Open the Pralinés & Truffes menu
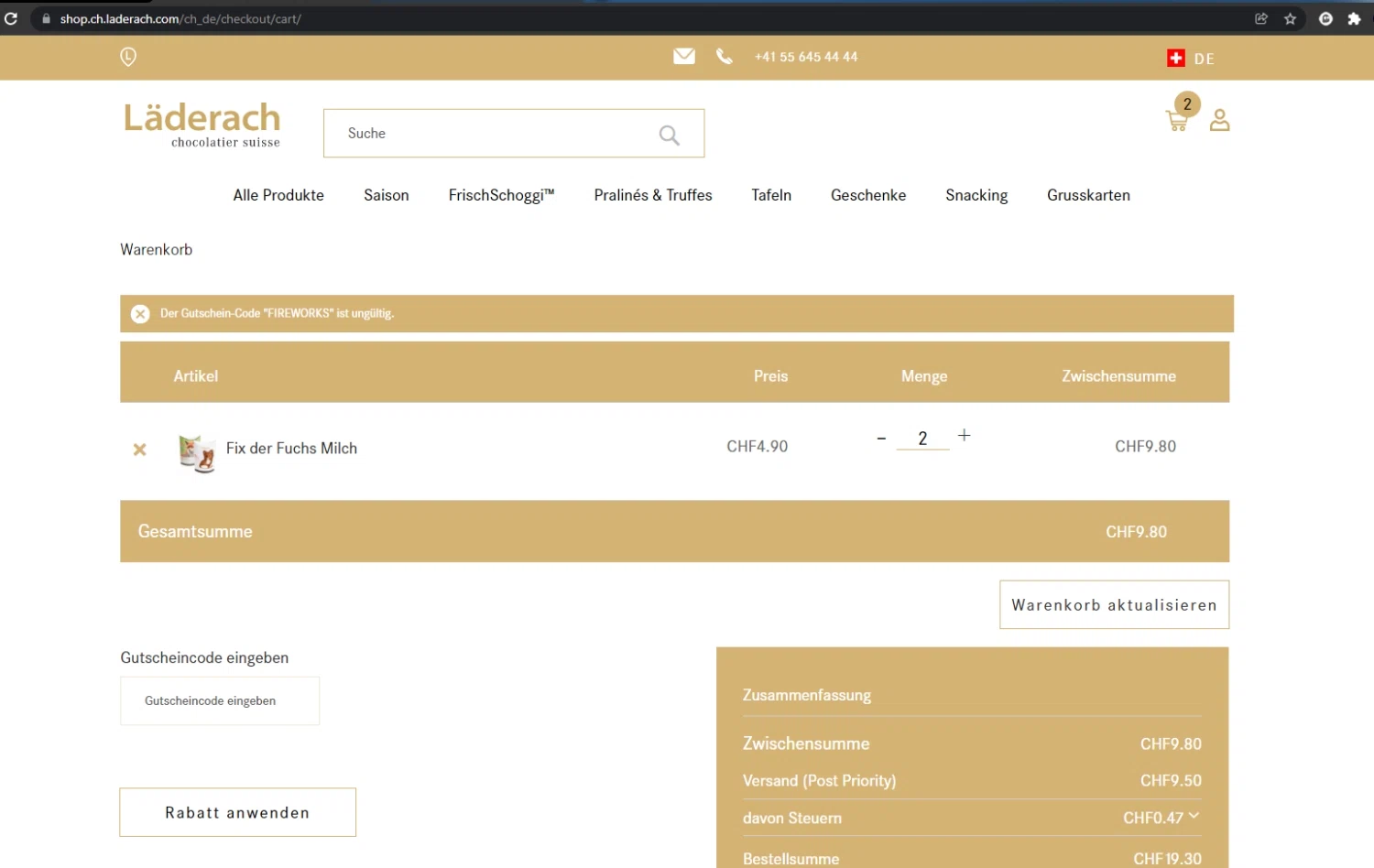The height and width of the screenshot is (868, 1374). [x=653, y=195]
